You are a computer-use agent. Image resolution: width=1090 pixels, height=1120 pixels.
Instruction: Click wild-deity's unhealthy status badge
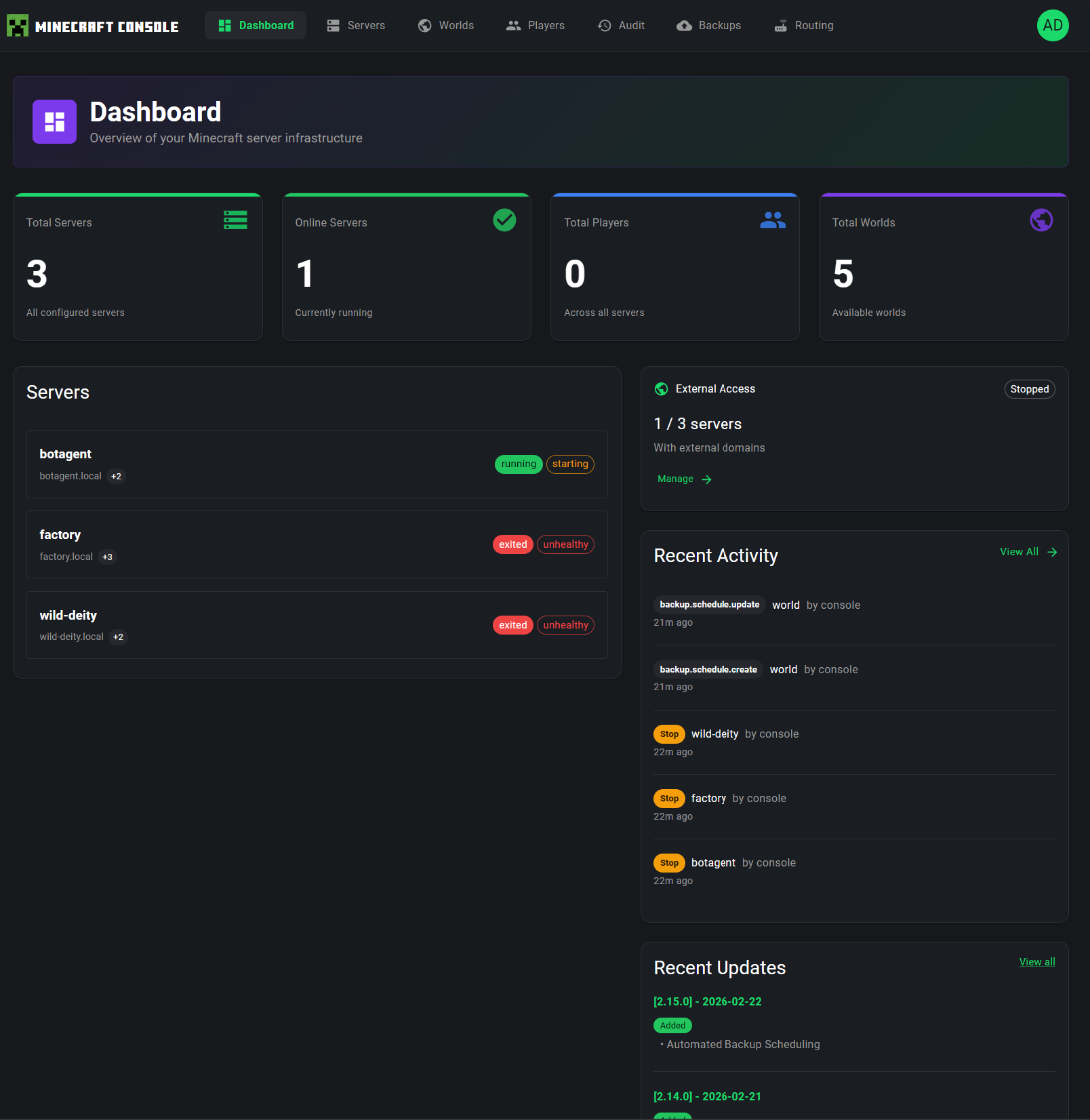(565, 625)
